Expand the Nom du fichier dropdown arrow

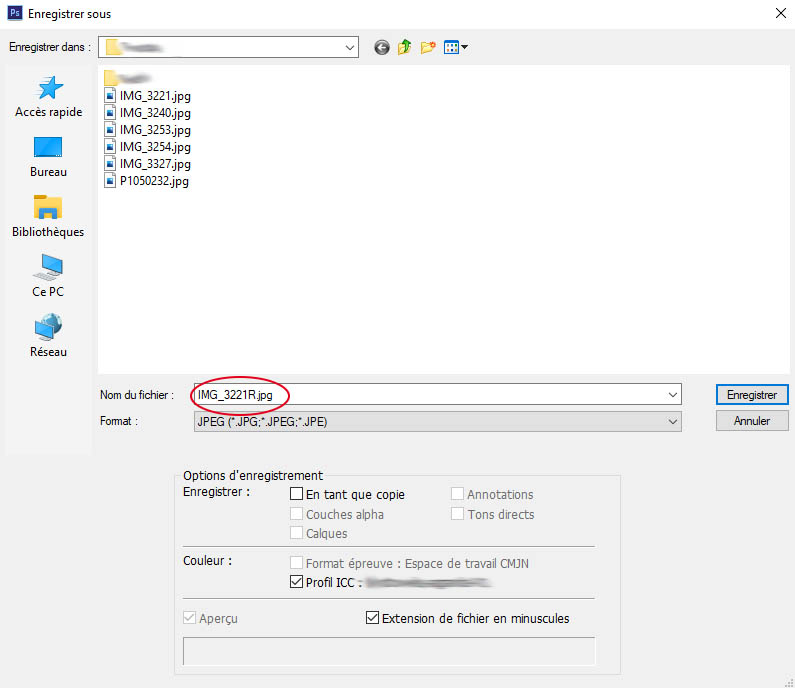672,395
